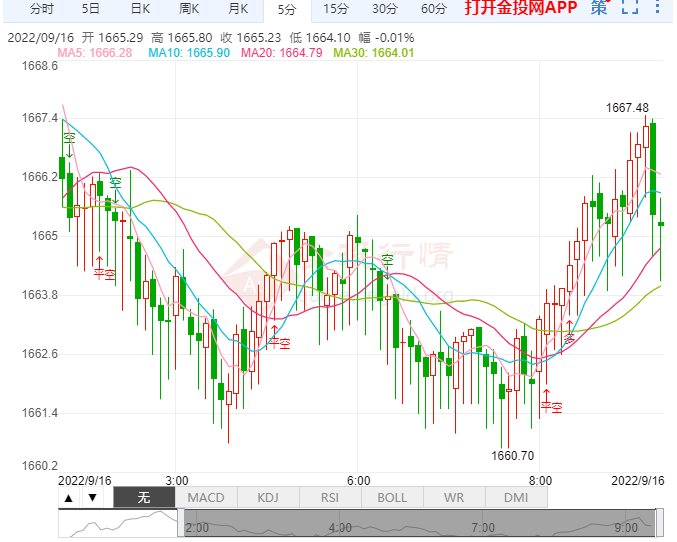Turn on the BOLL indicator

pos(392,497)
